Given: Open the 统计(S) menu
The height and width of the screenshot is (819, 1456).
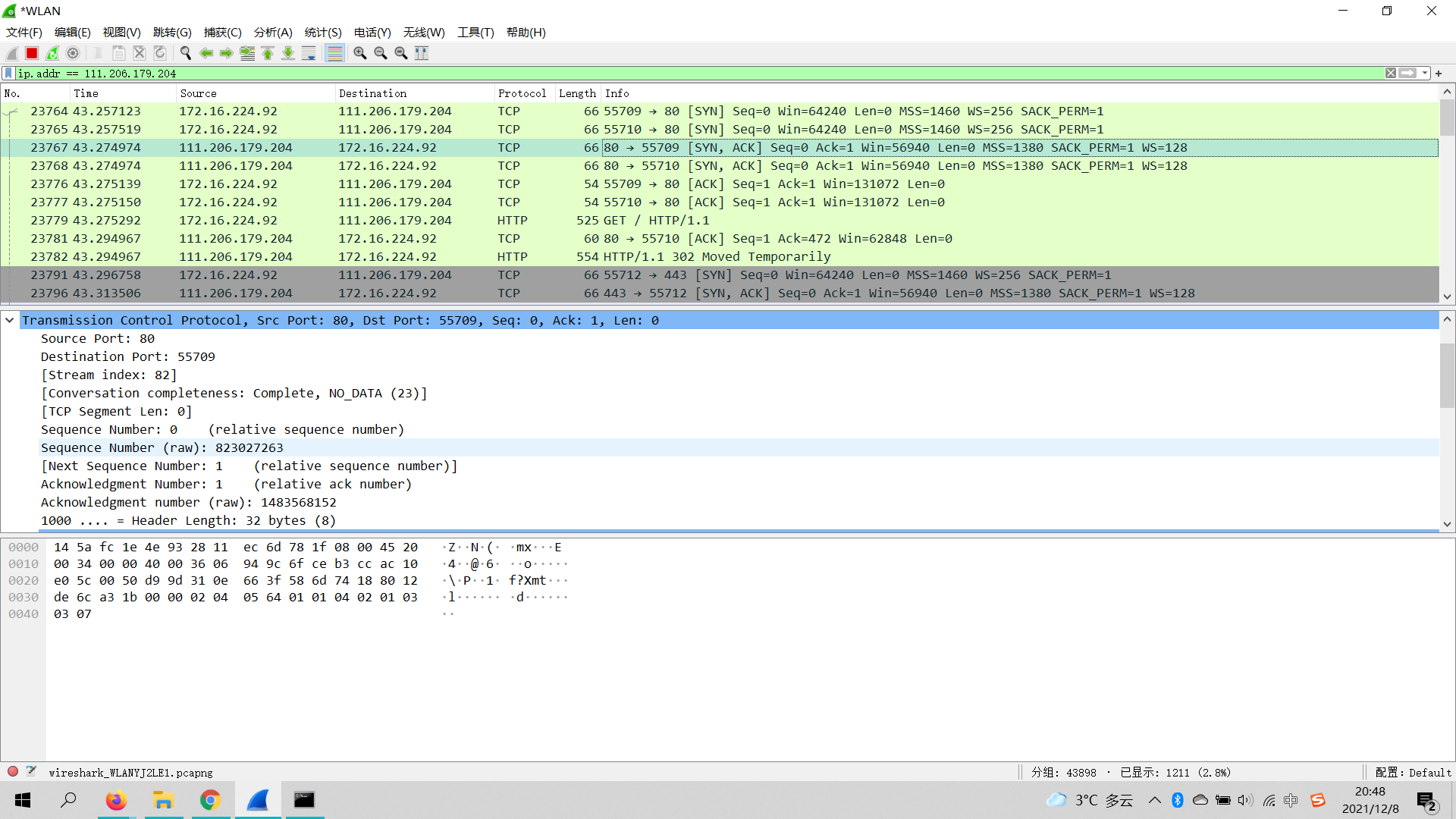Looking at the screenshot, I should [x=323, y=32].
